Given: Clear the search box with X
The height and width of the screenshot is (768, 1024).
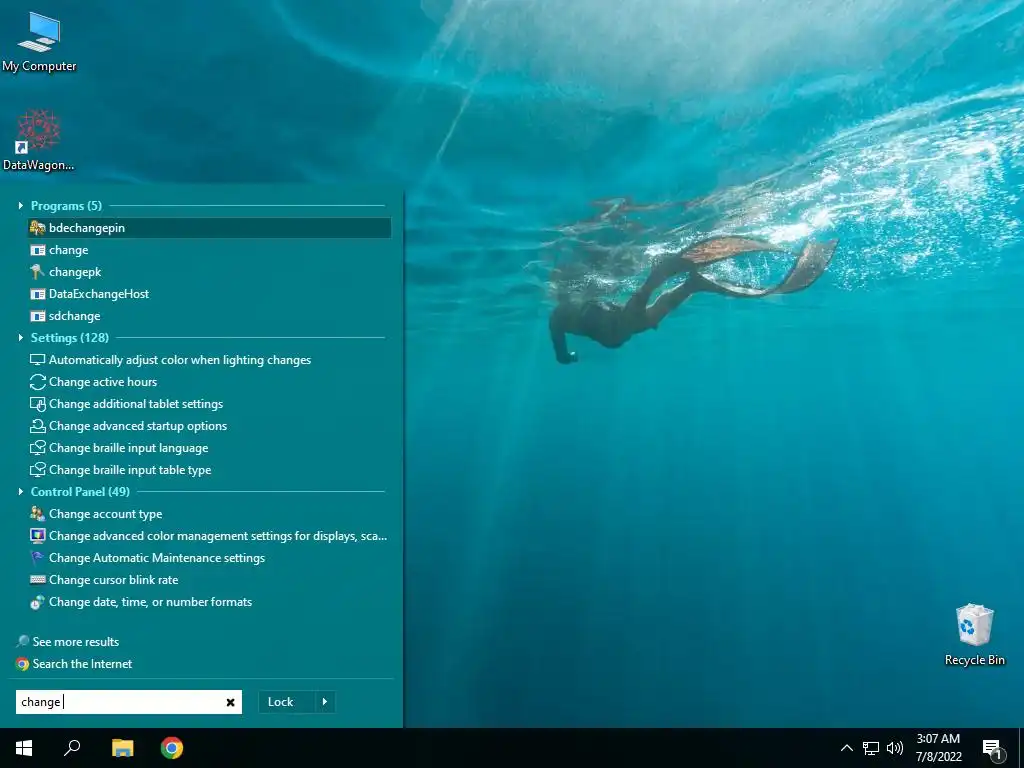Looking at the screenshot, I should [x=231, y=703].
